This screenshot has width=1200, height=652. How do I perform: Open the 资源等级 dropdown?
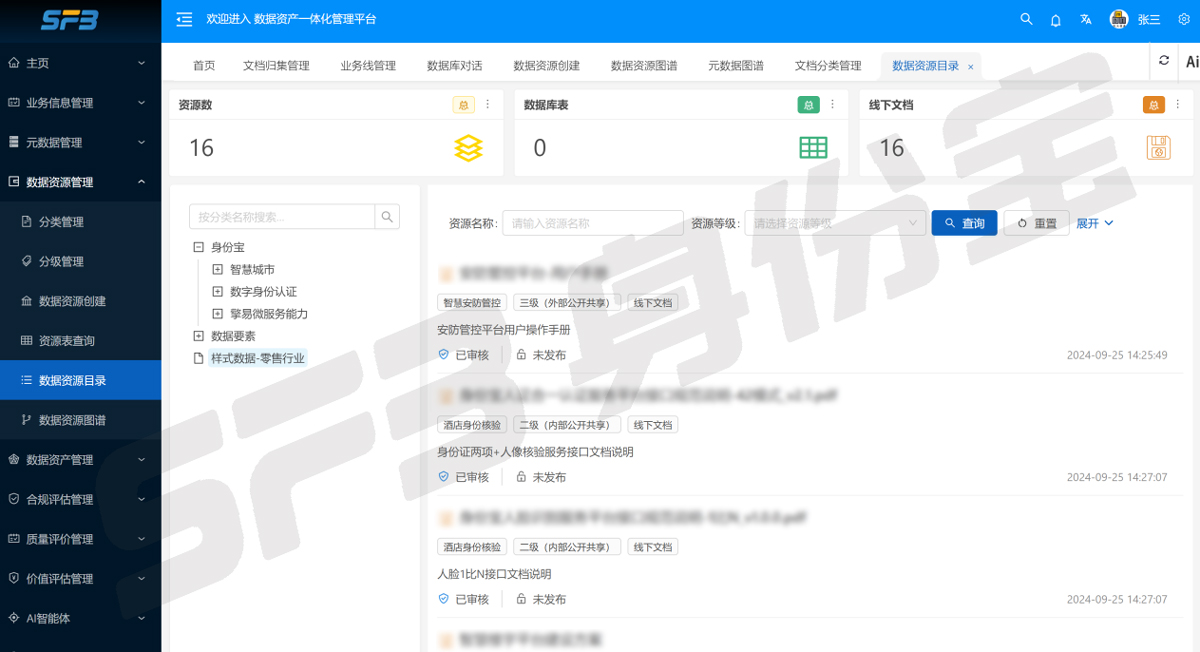pyautogui.click(x=834, y=223)
